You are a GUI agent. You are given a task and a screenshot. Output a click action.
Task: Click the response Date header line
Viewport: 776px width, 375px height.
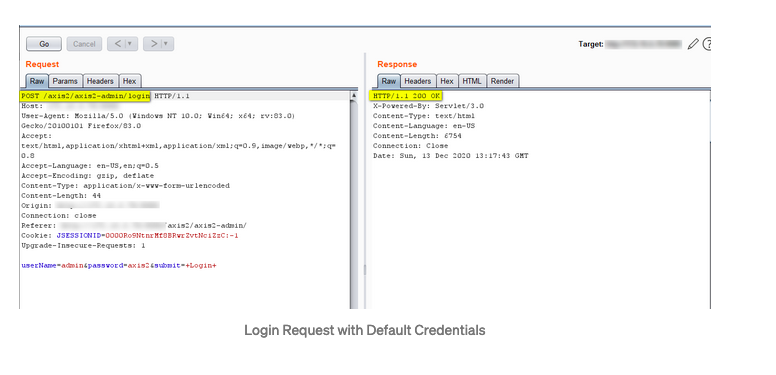tap(451, 156)
